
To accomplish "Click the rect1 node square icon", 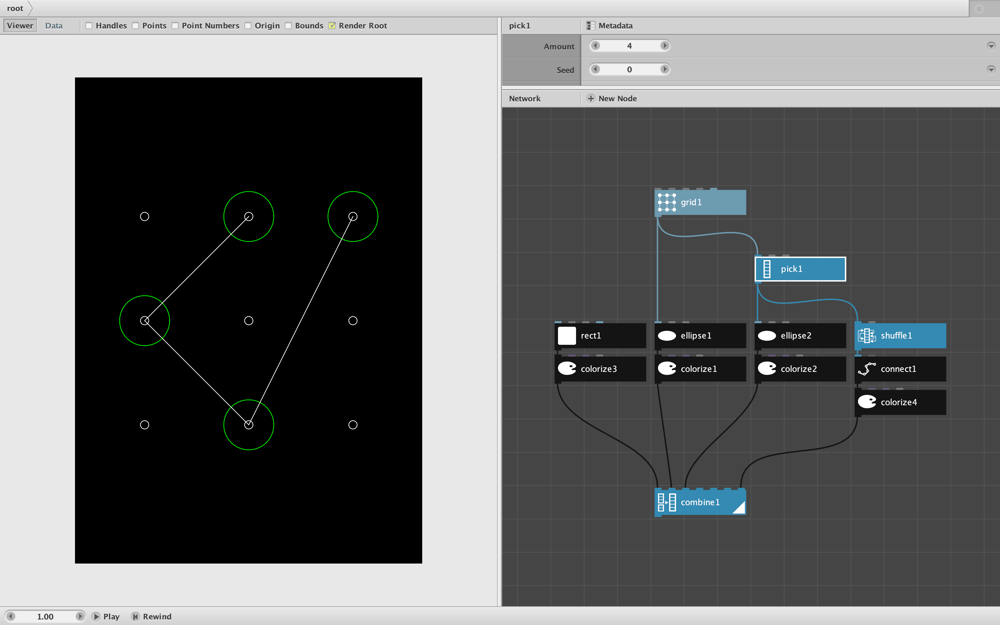I will (566, 335).
